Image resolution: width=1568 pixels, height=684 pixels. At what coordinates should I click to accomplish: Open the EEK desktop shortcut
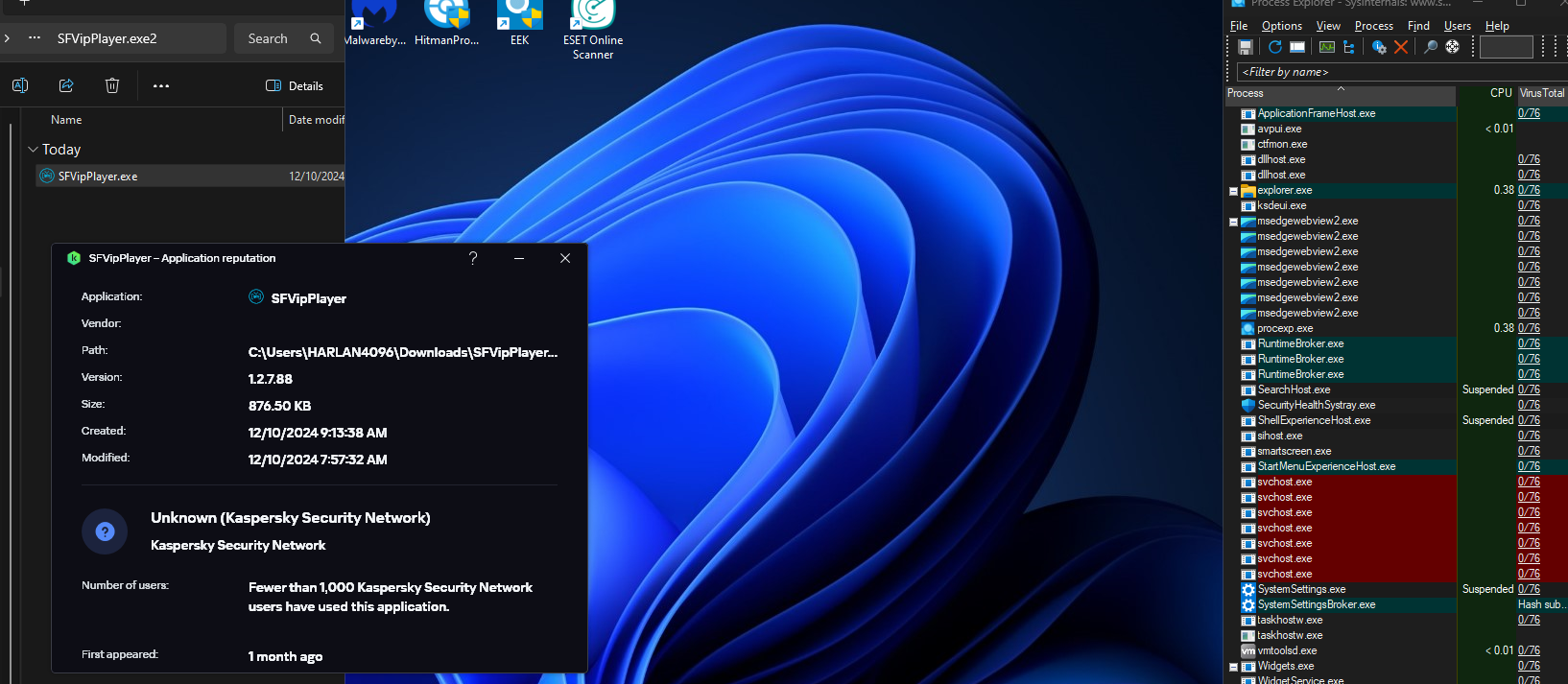click(x=519, y=24)
